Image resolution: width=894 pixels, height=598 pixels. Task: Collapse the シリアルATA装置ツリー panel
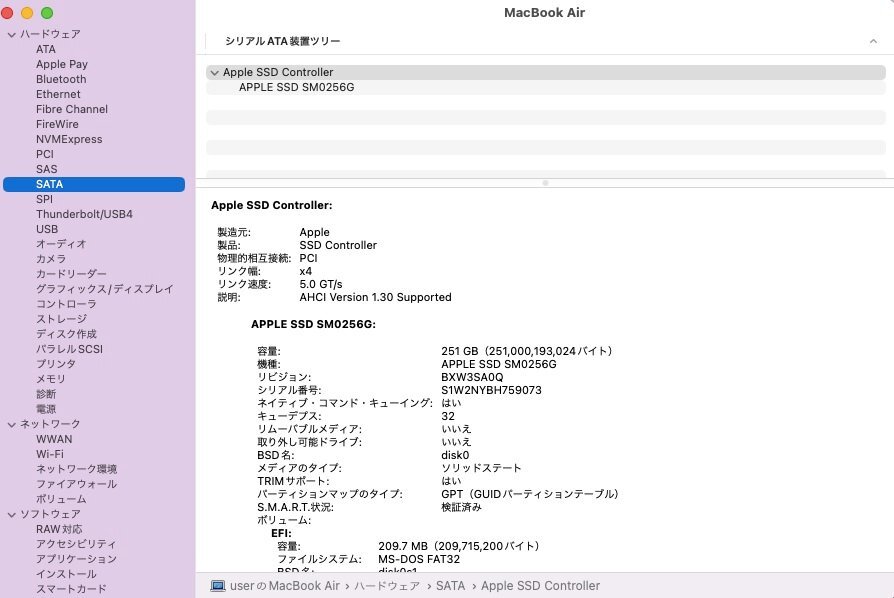[873, 41]
